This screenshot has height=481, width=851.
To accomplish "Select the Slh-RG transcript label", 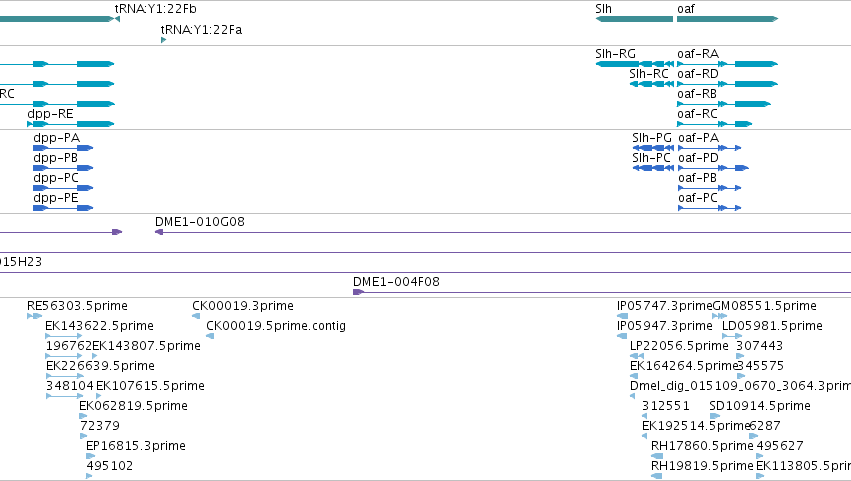I will click(x=615, y=54).
